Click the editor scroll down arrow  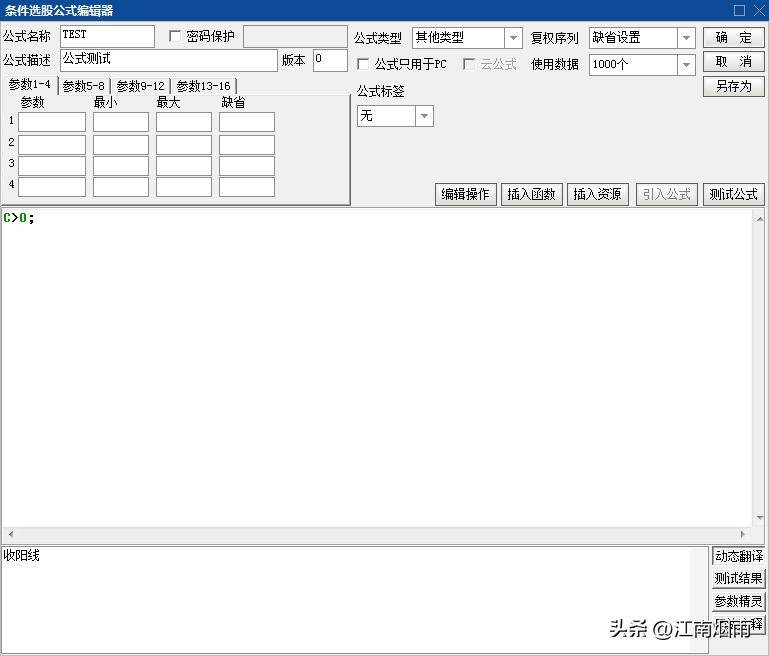point(760,518)
